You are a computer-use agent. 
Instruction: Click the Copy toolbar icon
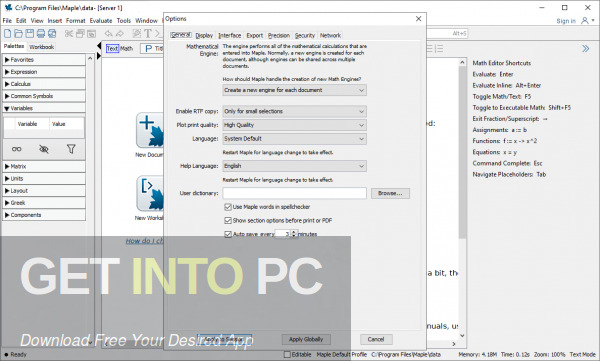pos(80,34)
